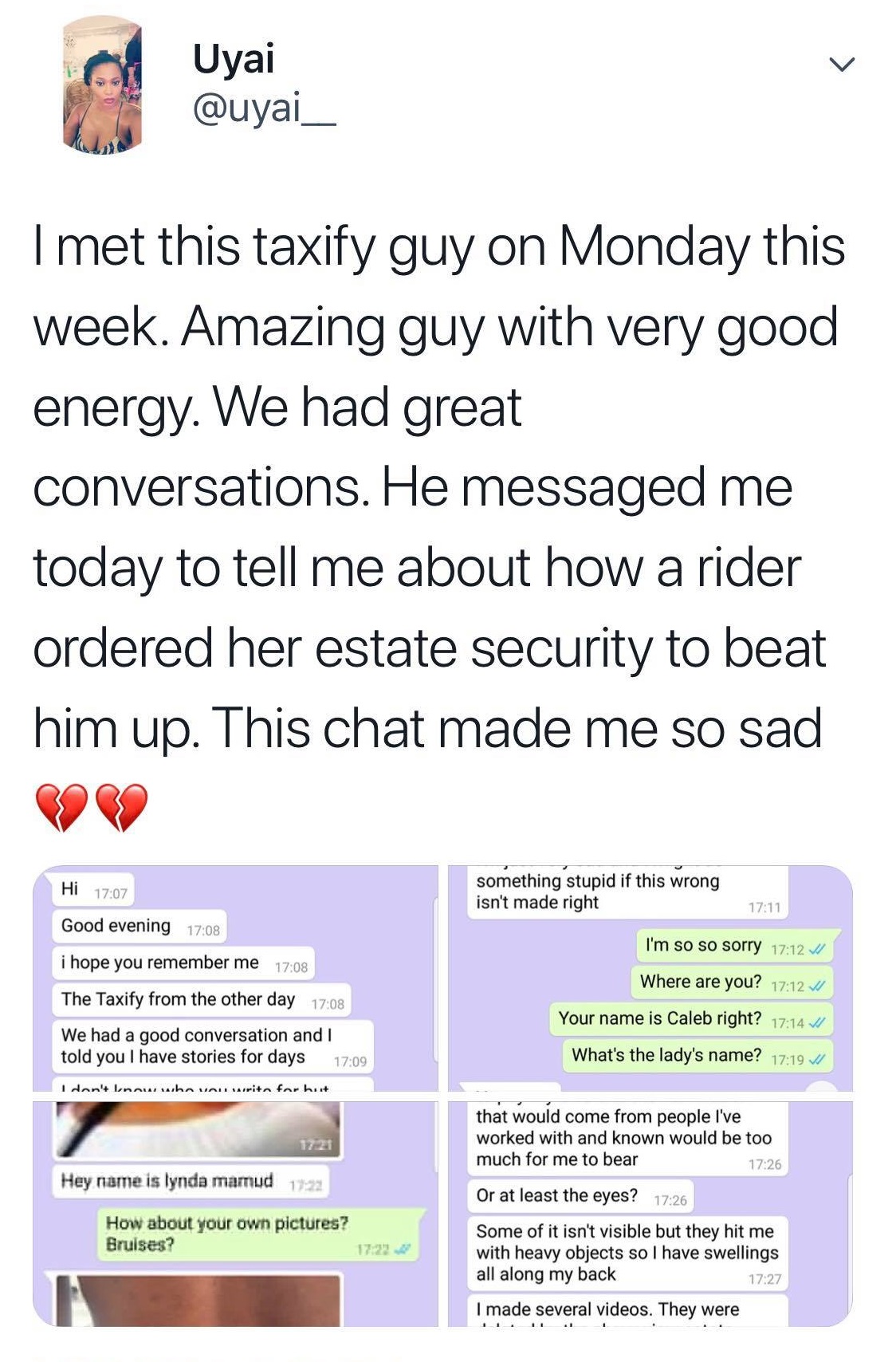Open the display name "Uyai"
The width and height of the screenshot is (896, 1362).
(x=234, y=58)
